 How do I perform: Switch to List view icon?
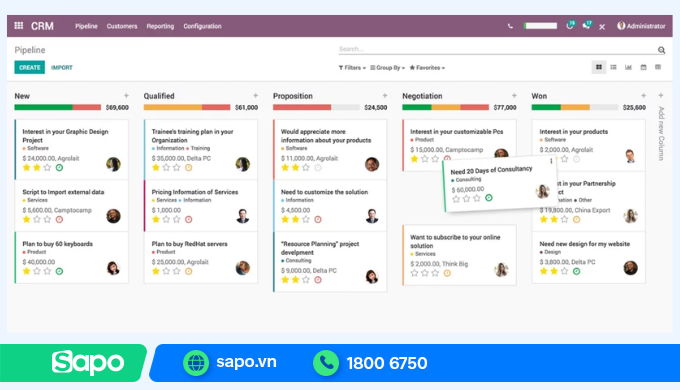pos(613,67)
